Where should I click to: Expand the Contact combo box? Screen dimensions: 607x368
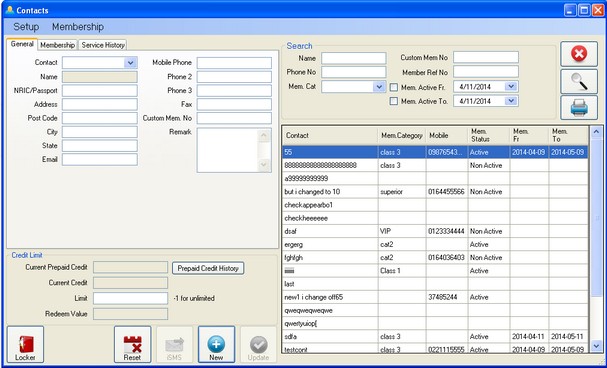130,63
